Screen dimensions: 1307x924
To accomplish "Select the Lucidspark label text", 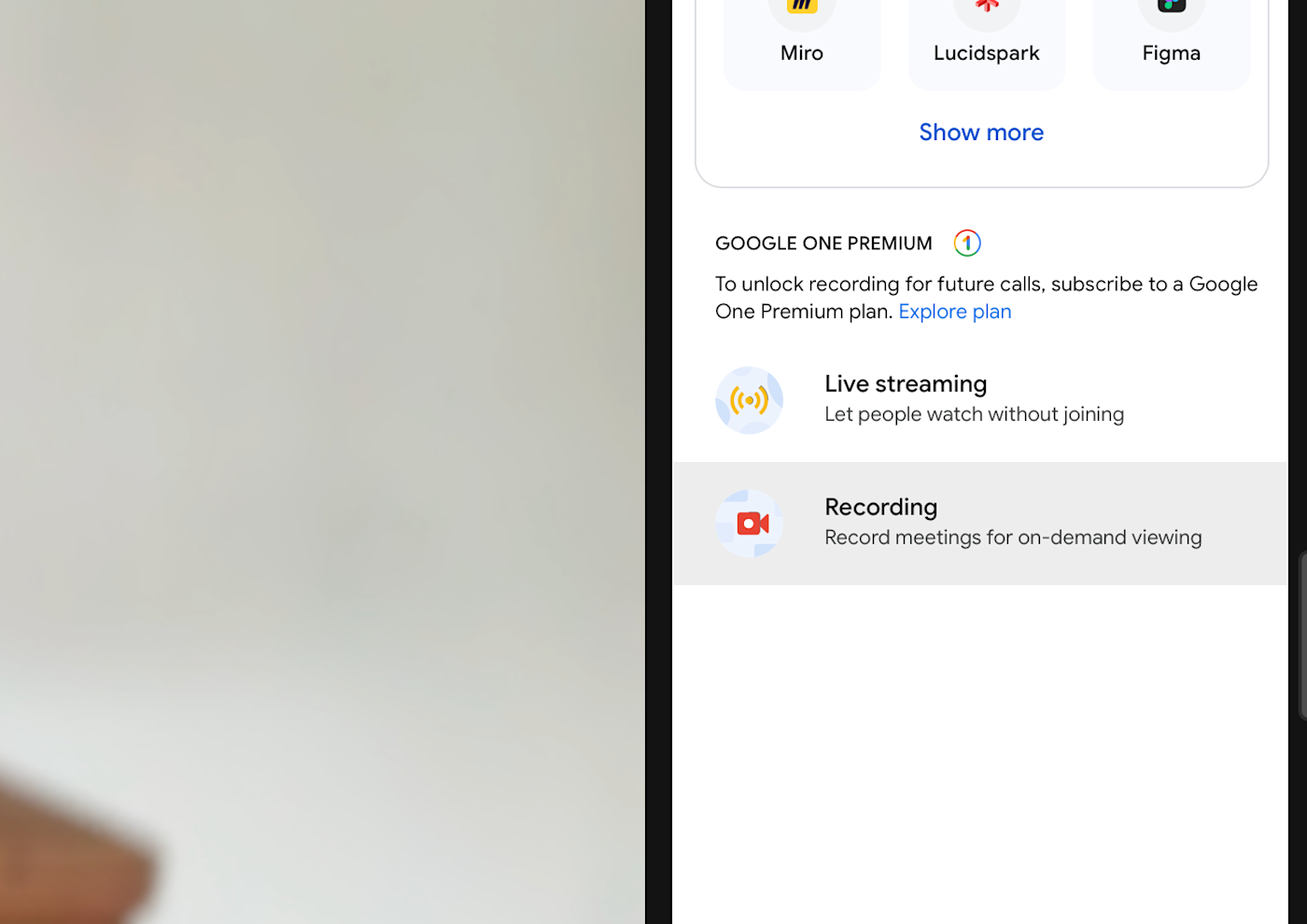I will tap(987, 53).
